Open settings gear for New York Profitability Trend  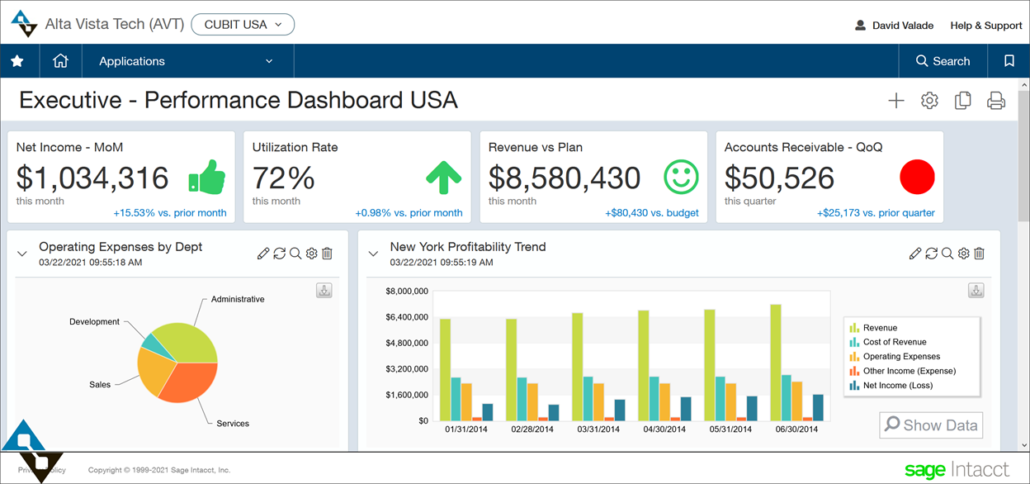tap(963, 253)
